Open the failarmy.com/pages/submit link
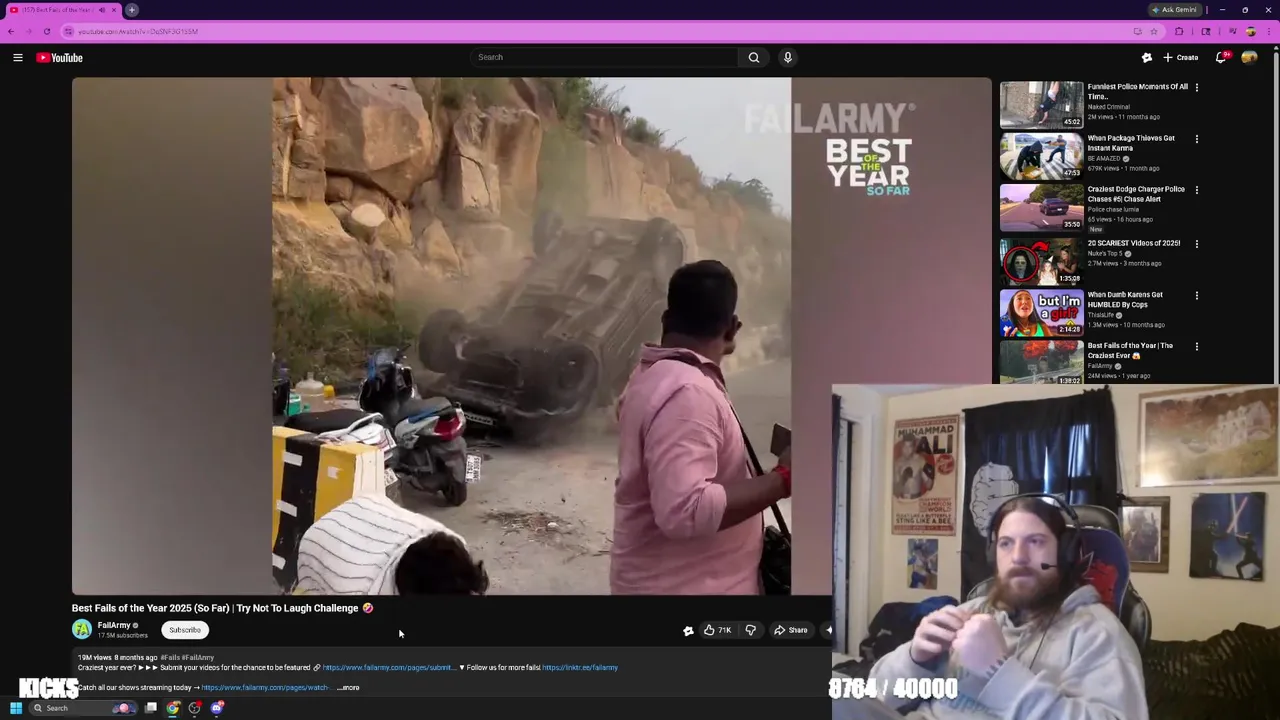Viewport: 1280px width, 720px height. coord(388,667)
